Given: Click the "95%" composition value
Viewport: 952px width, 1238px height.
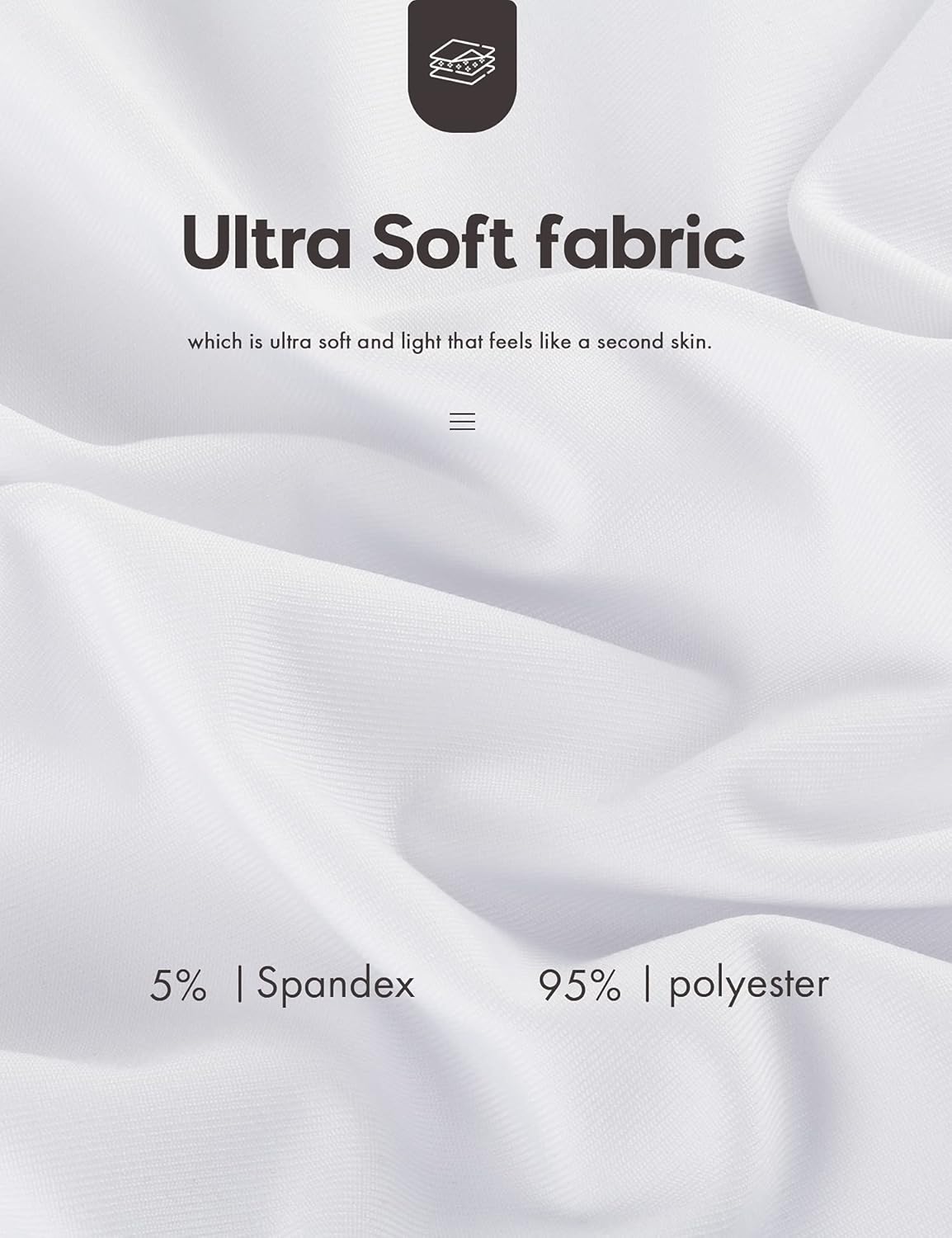Looking at the screenshot, I should point(579,985).
